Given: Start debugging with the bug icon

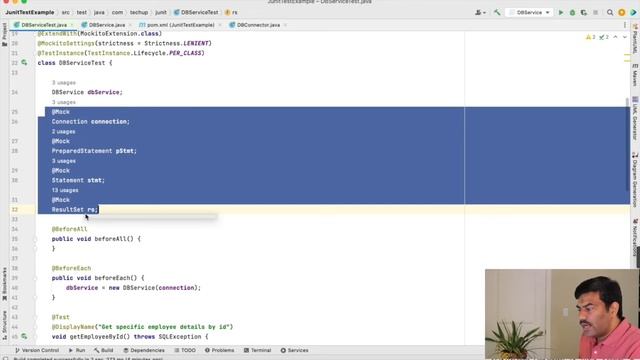Looking at the screenshot, I should 572,13.
